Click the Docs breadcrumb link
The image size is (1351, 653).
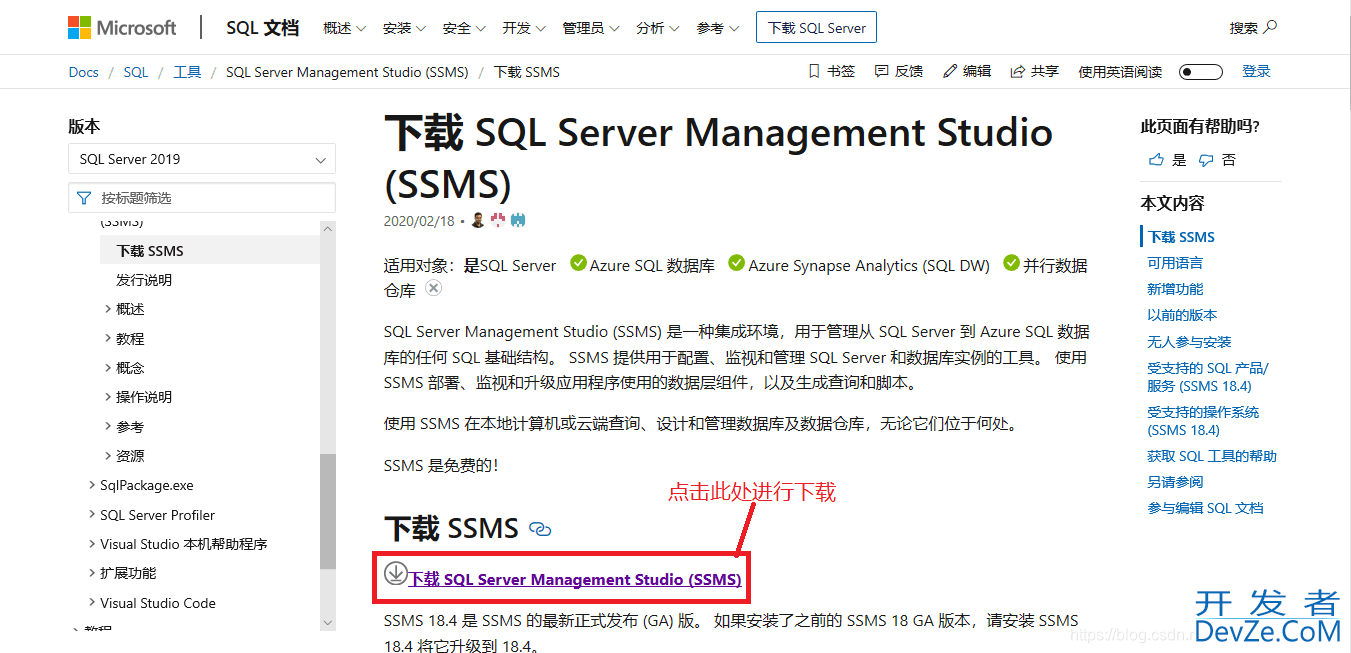84,72
